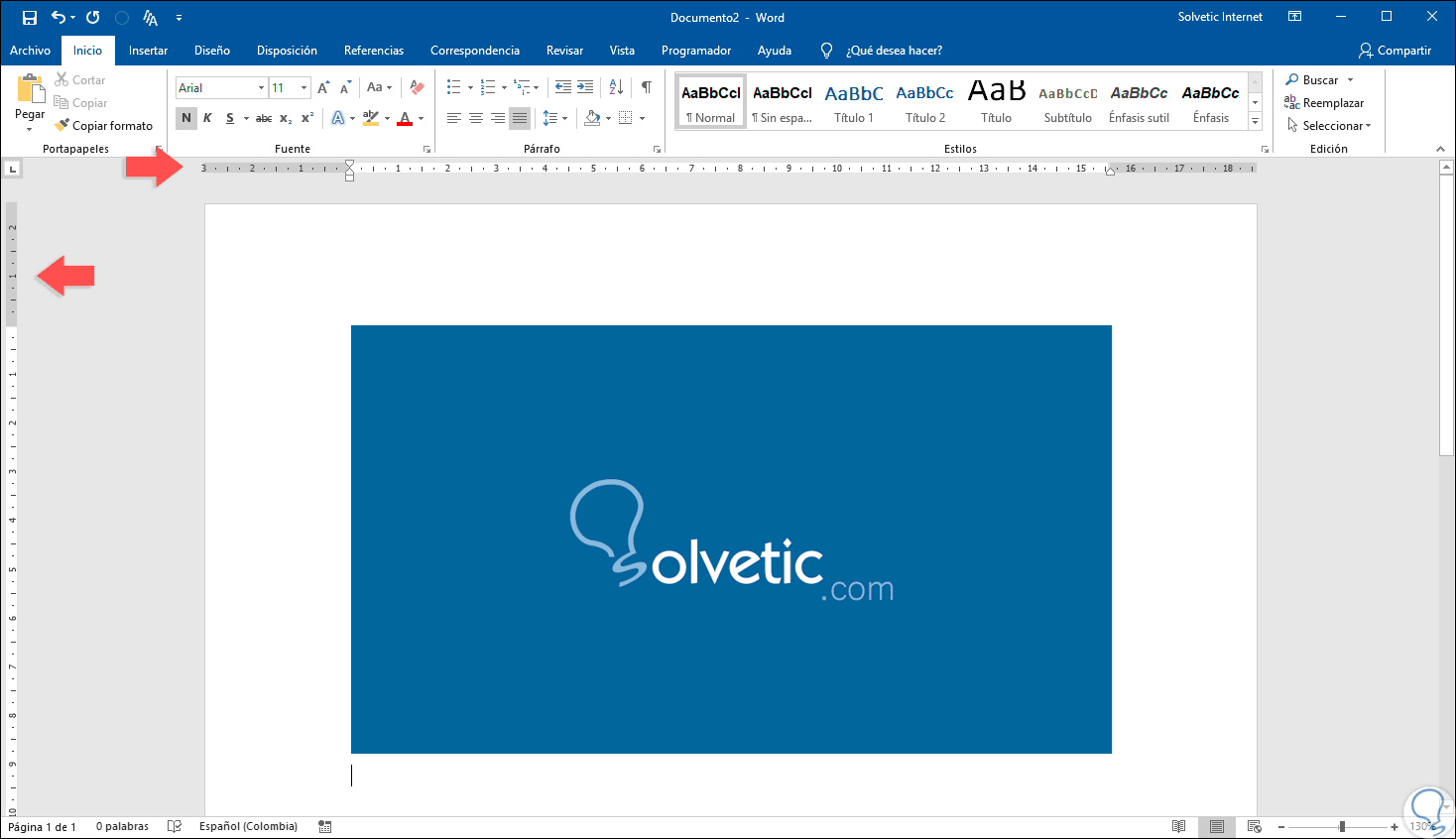The width and height of the screenshot is (1456, 839).
Task: Apply a bulleted list
Action: tap(453, 88)
